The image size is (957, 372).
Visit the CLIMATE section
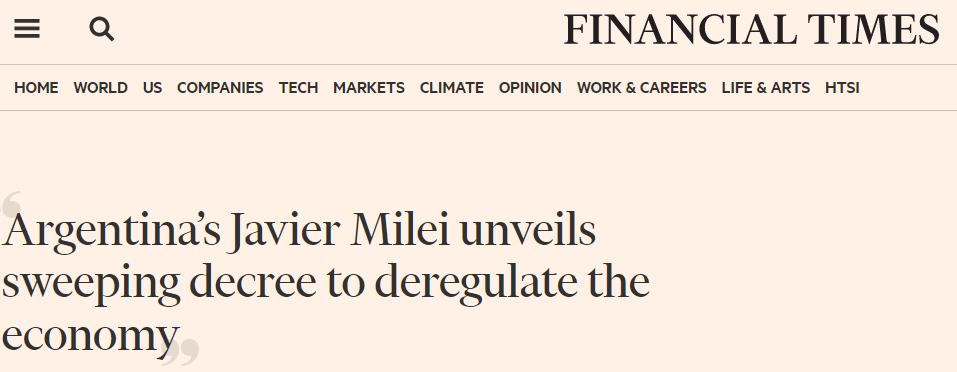[x=452, y=88]
